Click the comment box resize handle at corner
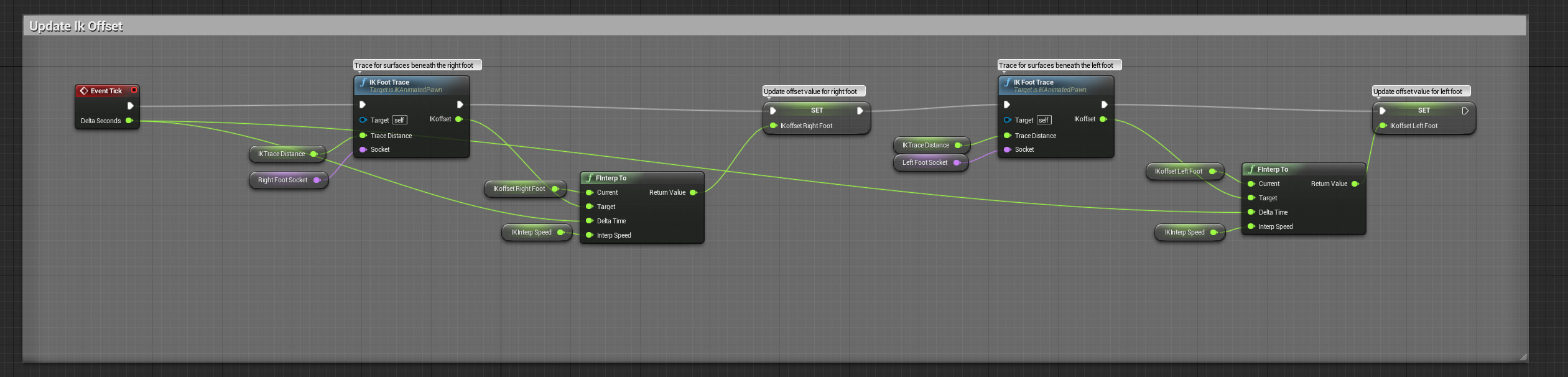This screenshot has height=377, width=1568. coord(1523,357)
